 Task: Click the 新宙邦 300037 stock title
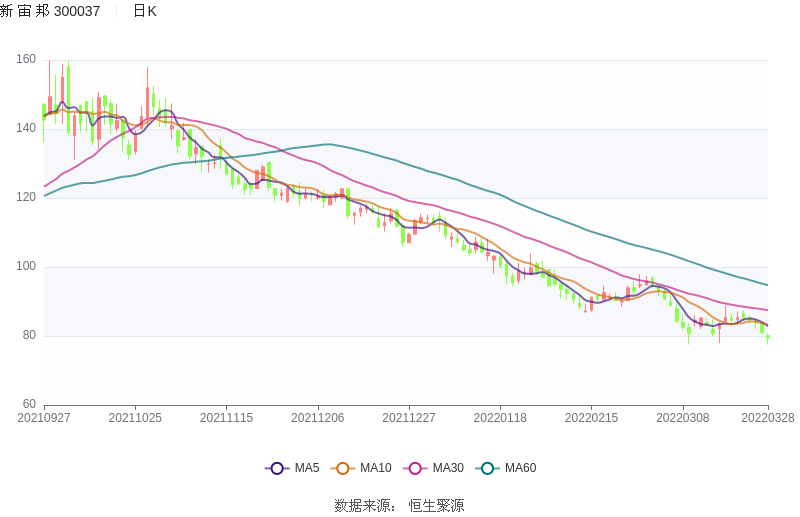pos(50,11)
